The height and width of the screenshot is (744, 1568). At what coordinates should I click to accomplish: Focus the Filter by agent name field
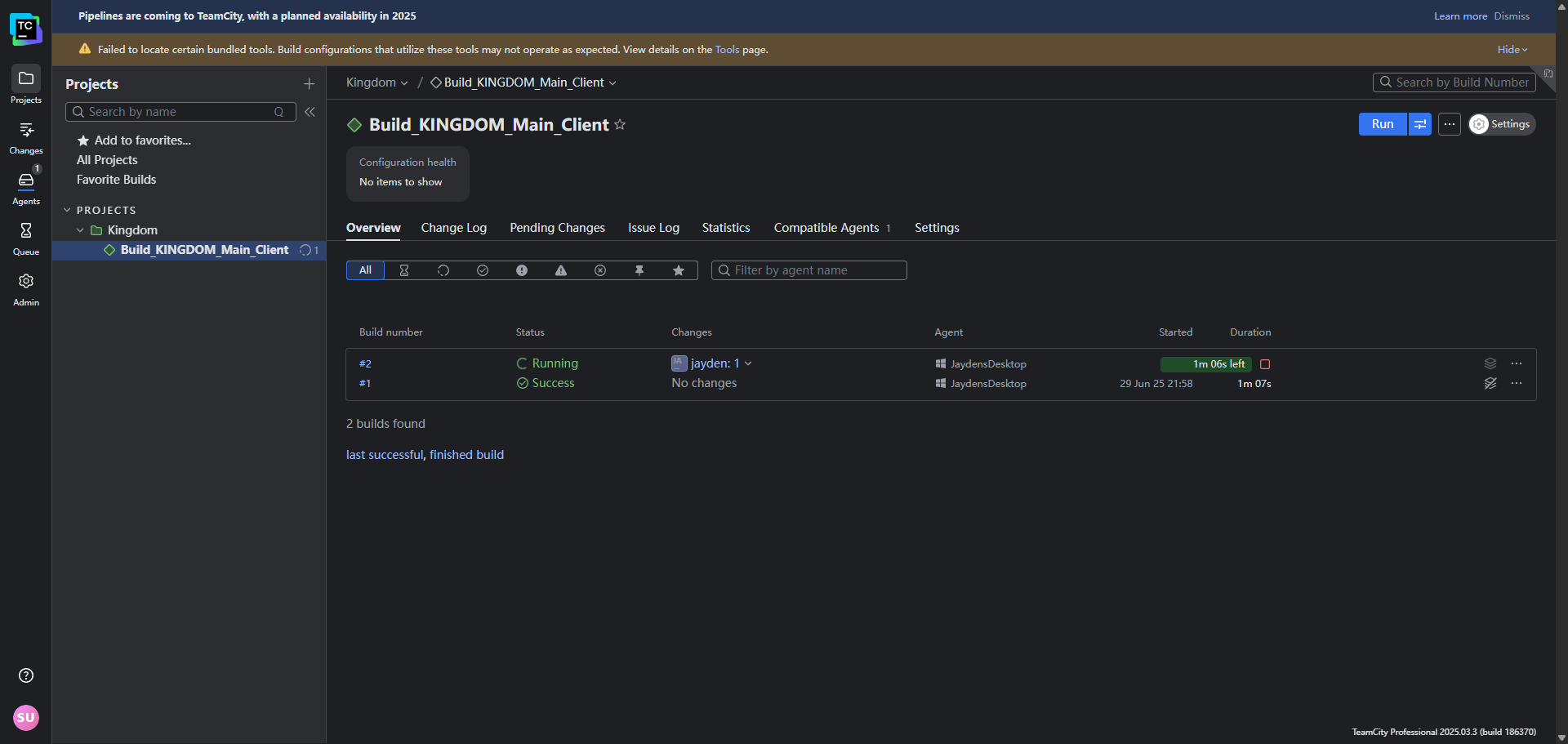tap(808, 270)
